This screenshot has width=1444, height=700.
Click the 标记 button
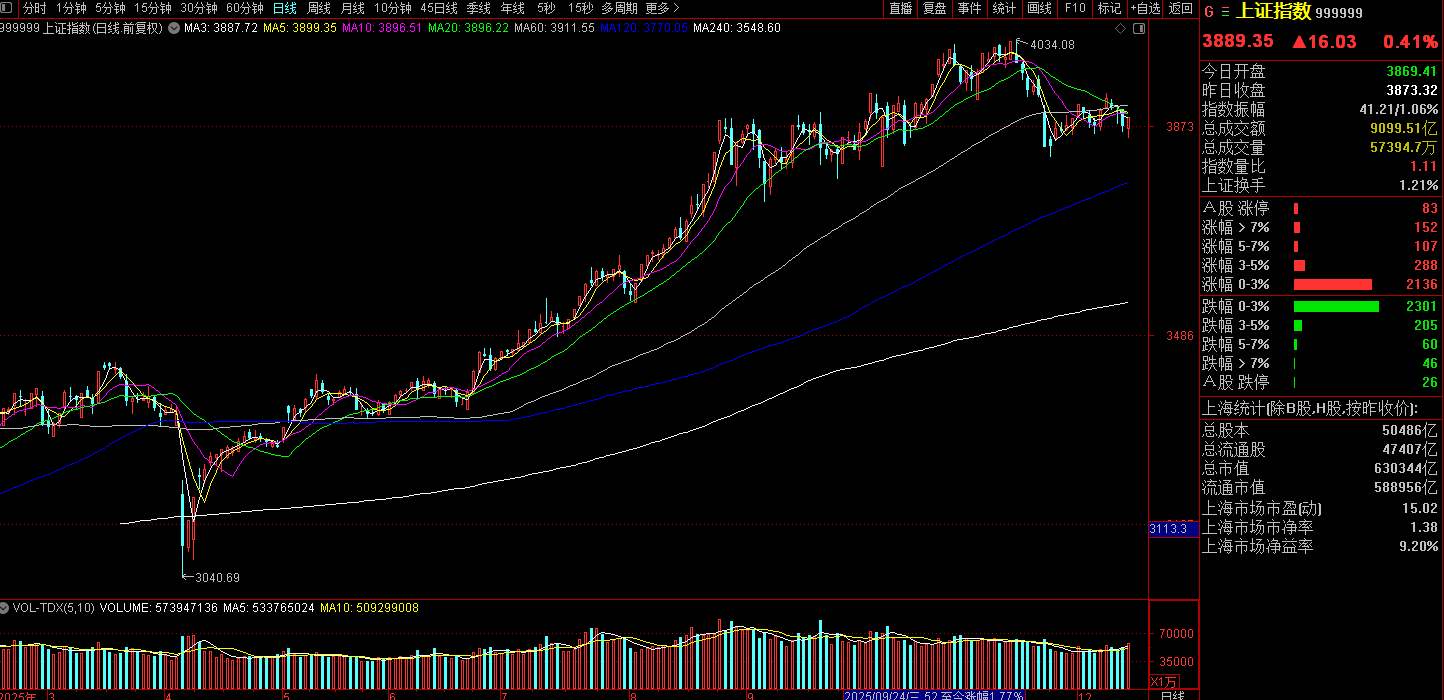tap(1109, 8)
